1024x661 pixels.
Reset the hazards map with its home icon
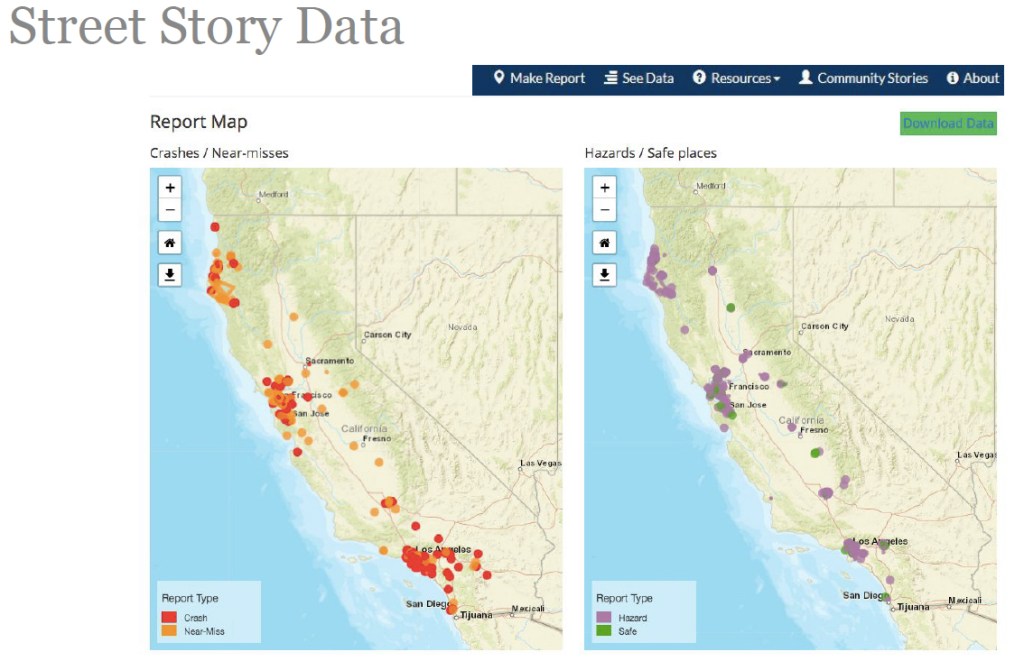point(605,242)
